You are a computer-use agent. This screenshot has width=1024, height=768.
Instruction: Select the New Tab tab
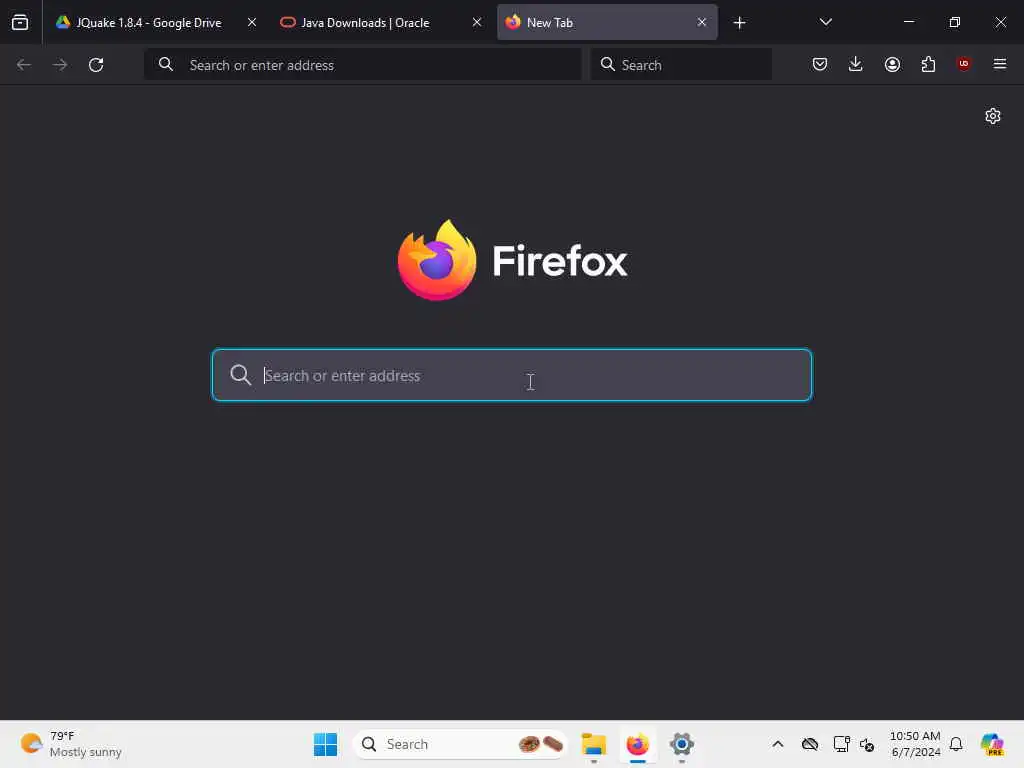click(607, 22)
